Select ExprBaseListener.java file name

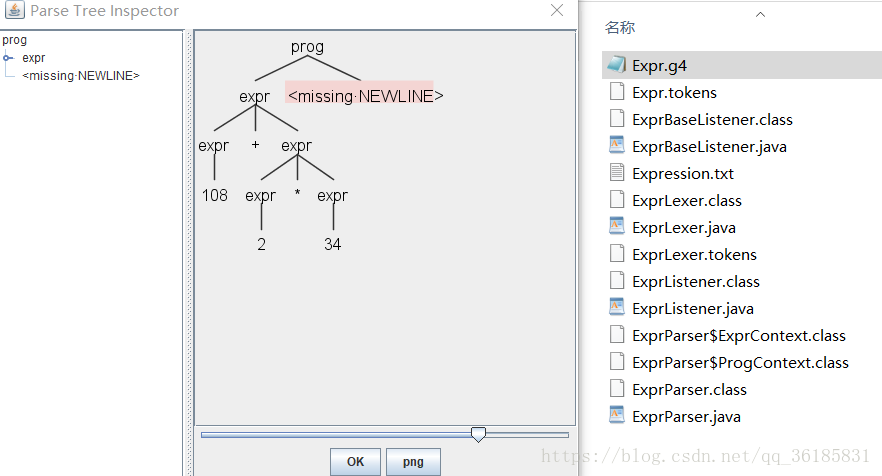(709, 147)
